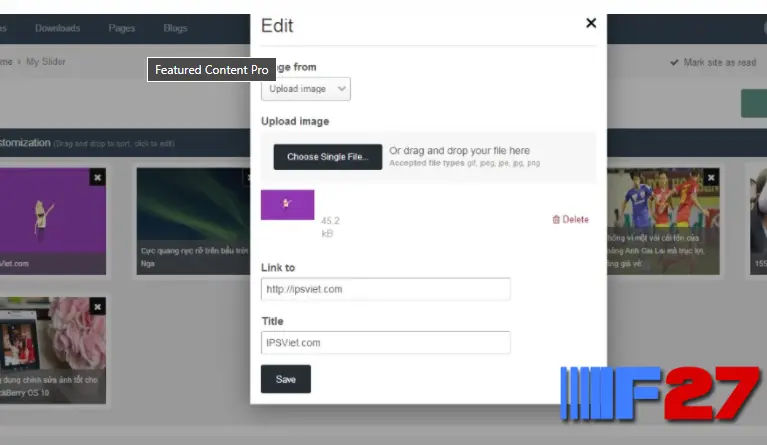Click the checkmark beside Mark site as read

coord(674,62)
